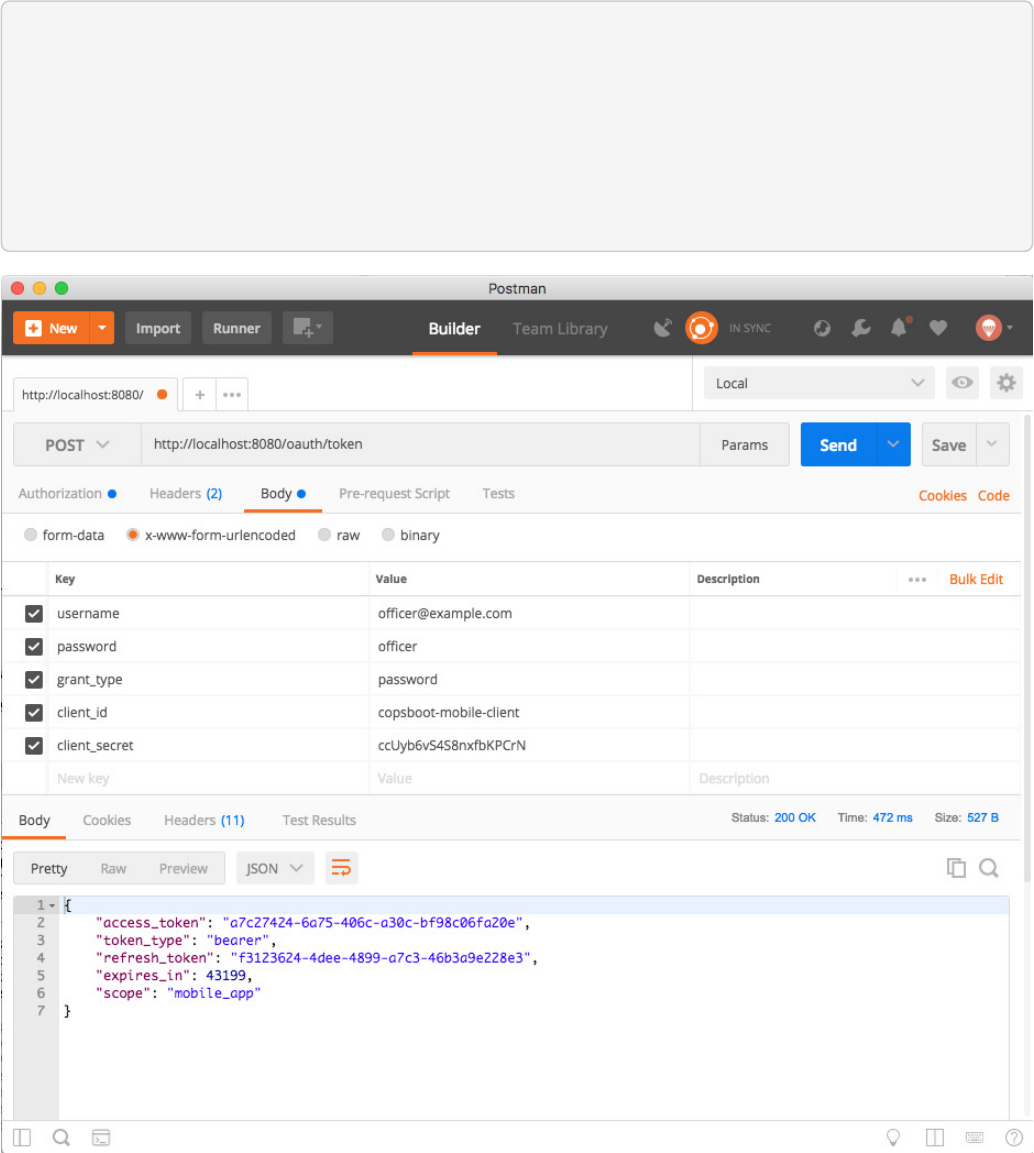
Task: Uncheck the username parameter
Action: tap(34, 613)
